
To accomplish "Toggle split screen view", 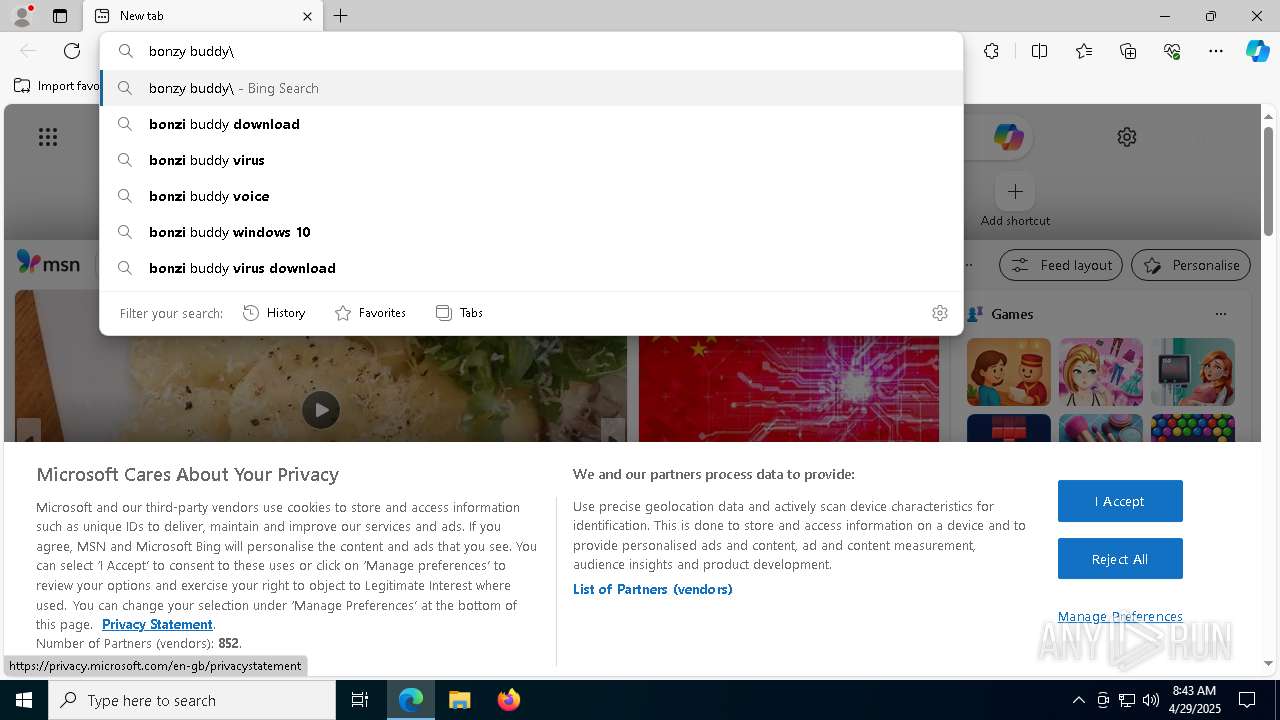I will coord(1039,51).
